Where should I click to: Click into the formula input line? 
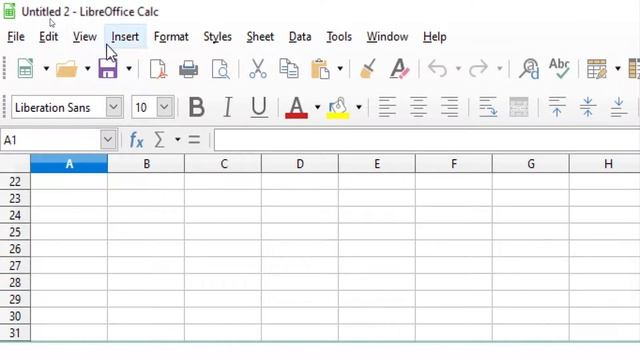coord(427,140)
